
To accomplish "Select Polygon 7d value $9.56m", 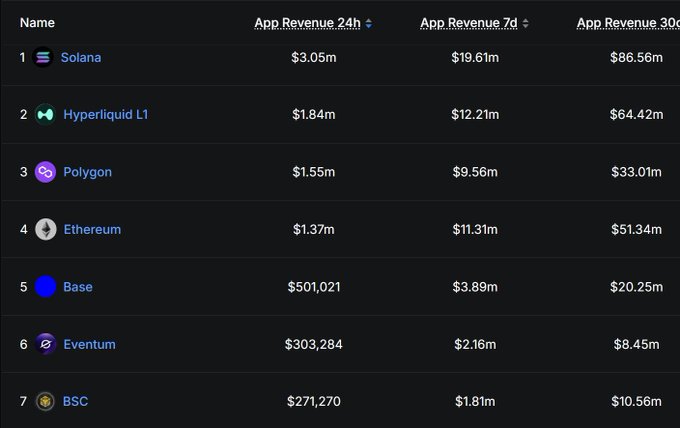I will pos(475,172).
